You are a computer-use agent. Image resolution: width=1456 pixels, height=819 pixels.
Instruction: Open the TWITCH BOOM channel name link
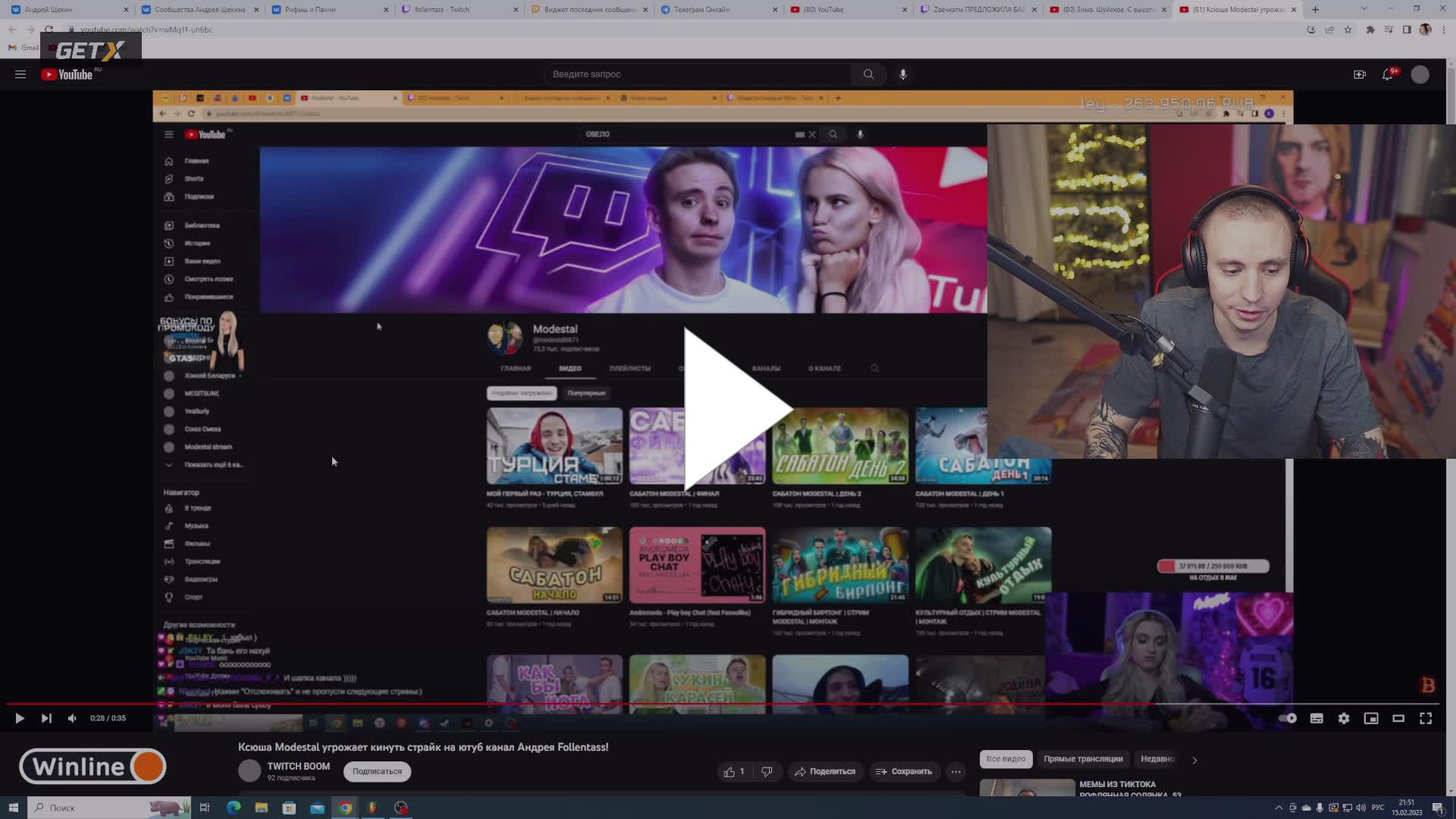(298, 766)
